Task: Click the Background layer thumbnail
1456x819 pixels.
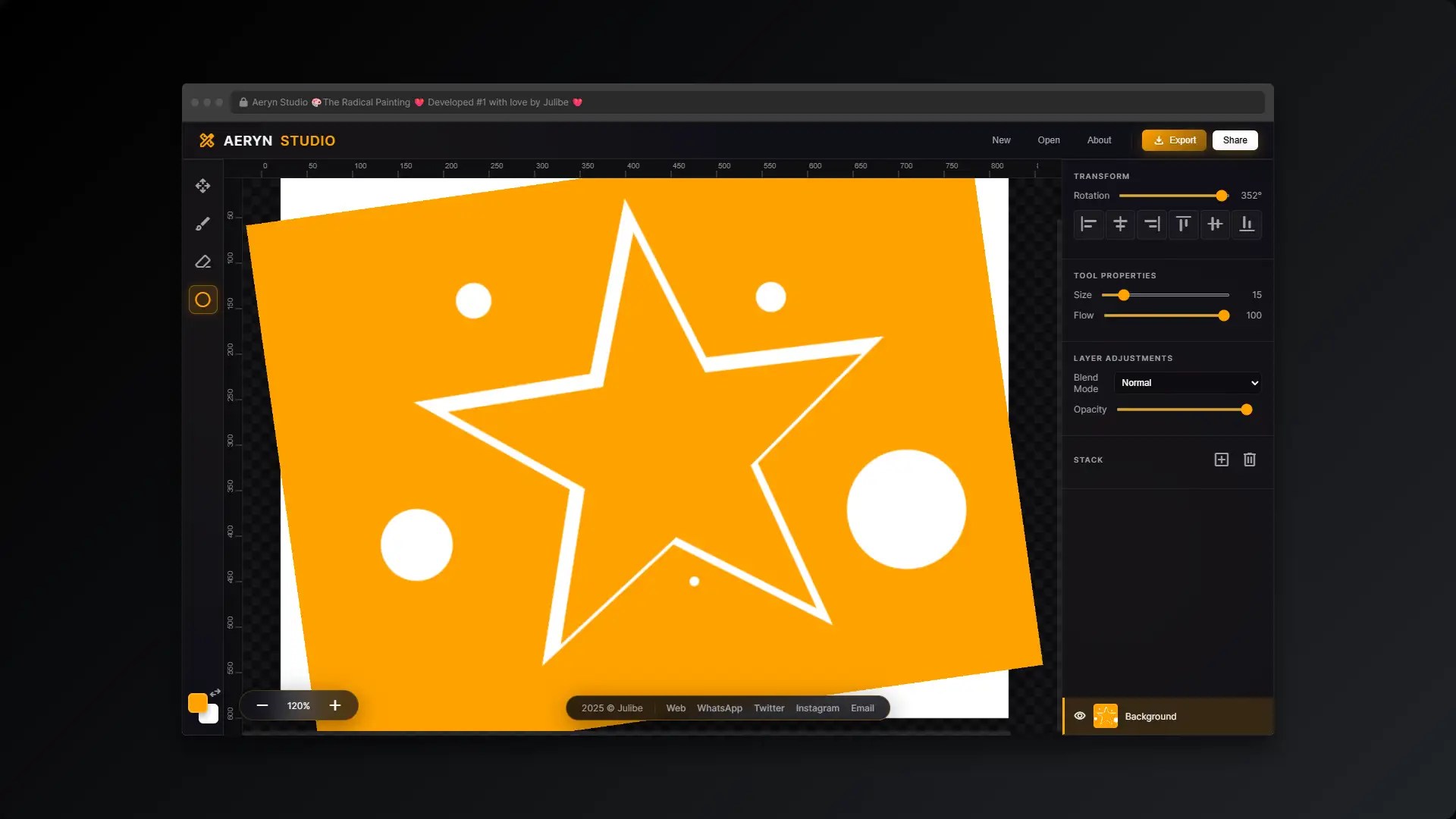Action: click(x=1106, y=716)
